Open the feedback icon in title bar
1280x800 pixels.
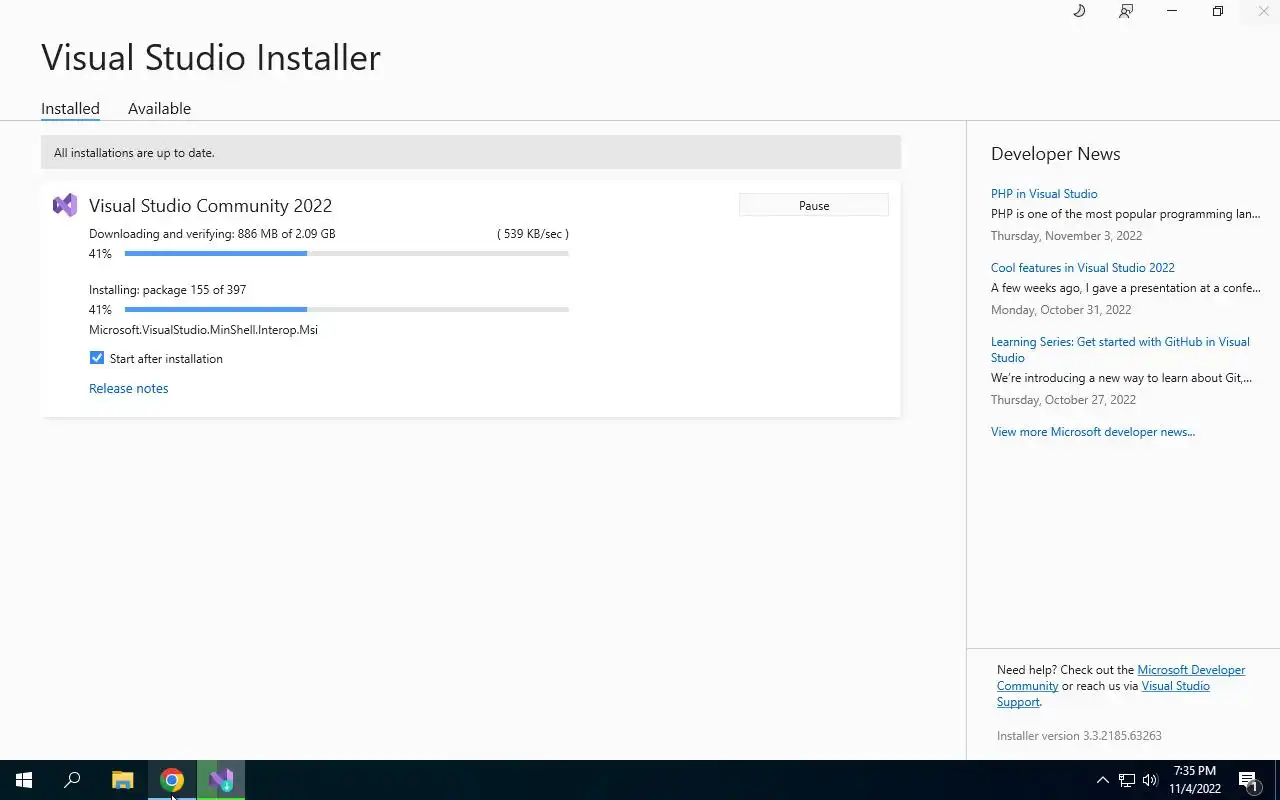tap(1126, 11)
